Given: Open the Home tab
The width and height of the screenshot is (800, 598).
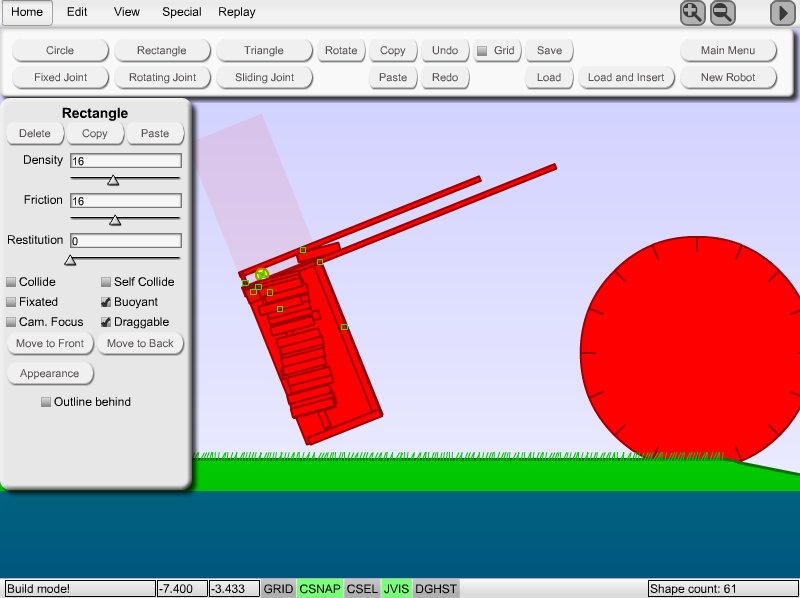Looking at the screenshot, I should [27, 12].
